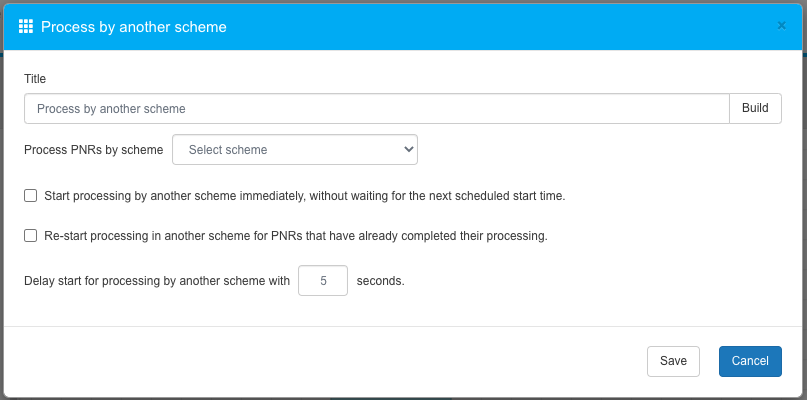Click the 'Delay start for processing' label text
Image resolution: width=807 pixels, height=400 pixels.
click(x=157, y=281)
